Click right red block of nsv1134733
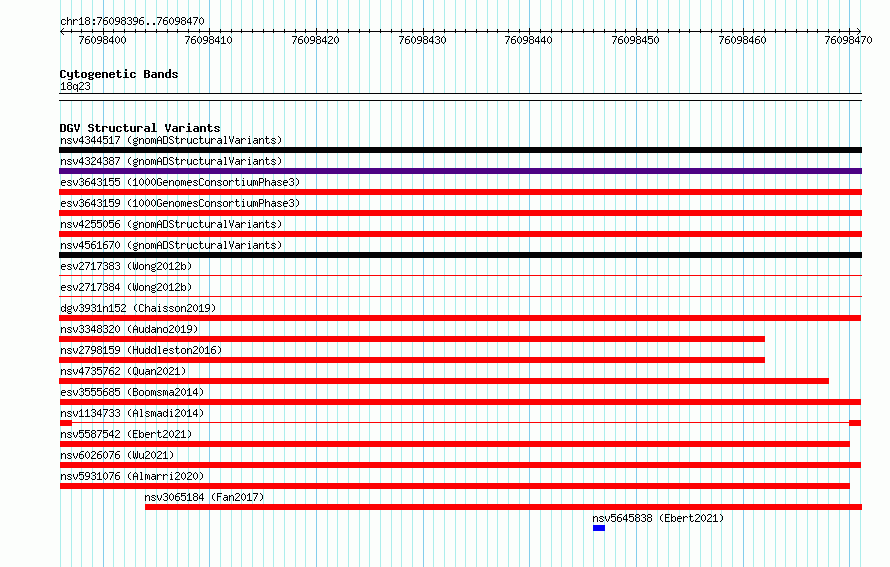 pyautogui.click(x=855, y=423)
